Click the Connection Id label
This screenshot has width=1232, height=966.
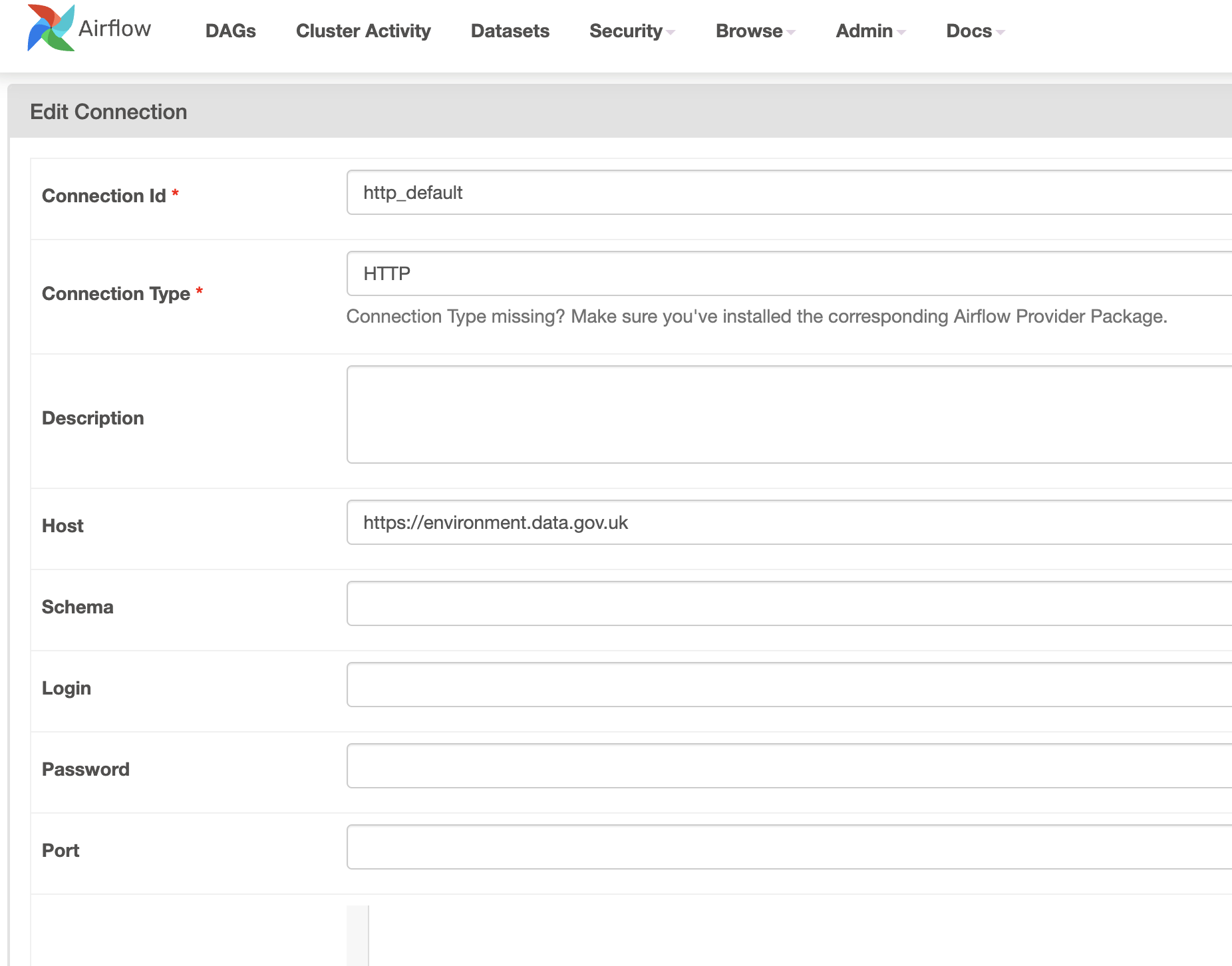tap(104, 196)
